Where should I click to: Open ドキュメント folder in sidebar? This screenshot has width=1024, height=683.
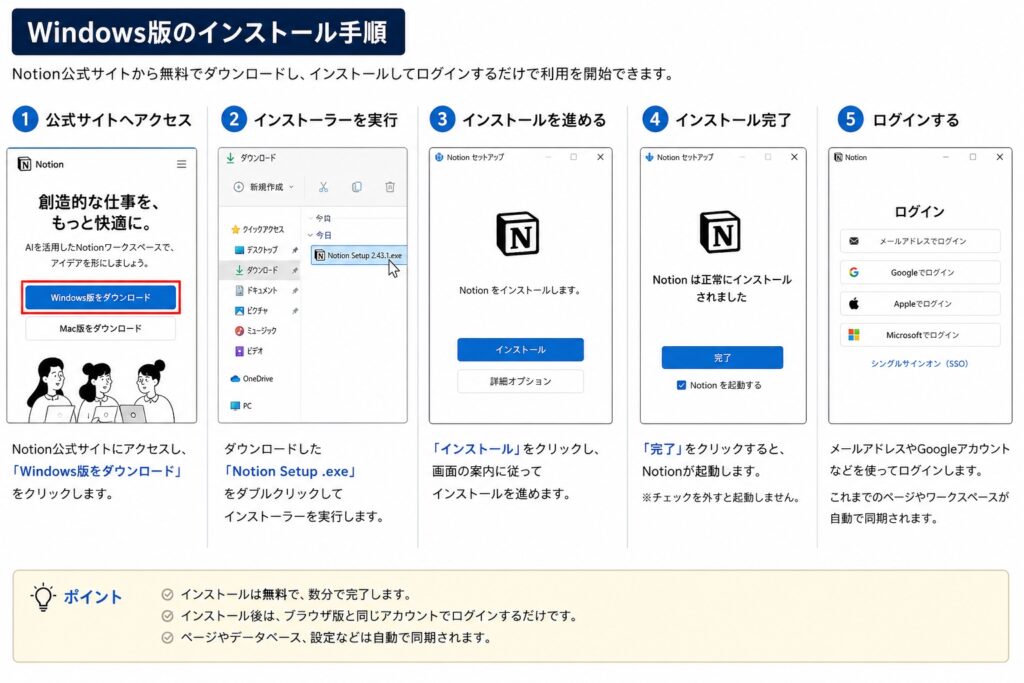click(256, 290)
